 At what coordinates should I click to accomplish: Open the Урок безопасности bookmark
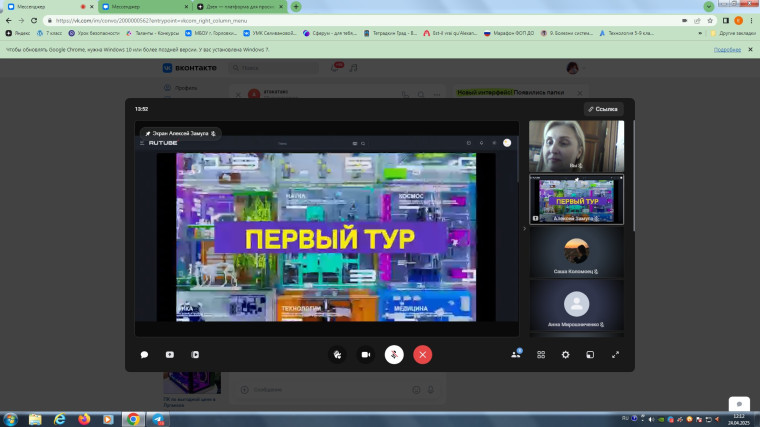(x=94, y=33)
